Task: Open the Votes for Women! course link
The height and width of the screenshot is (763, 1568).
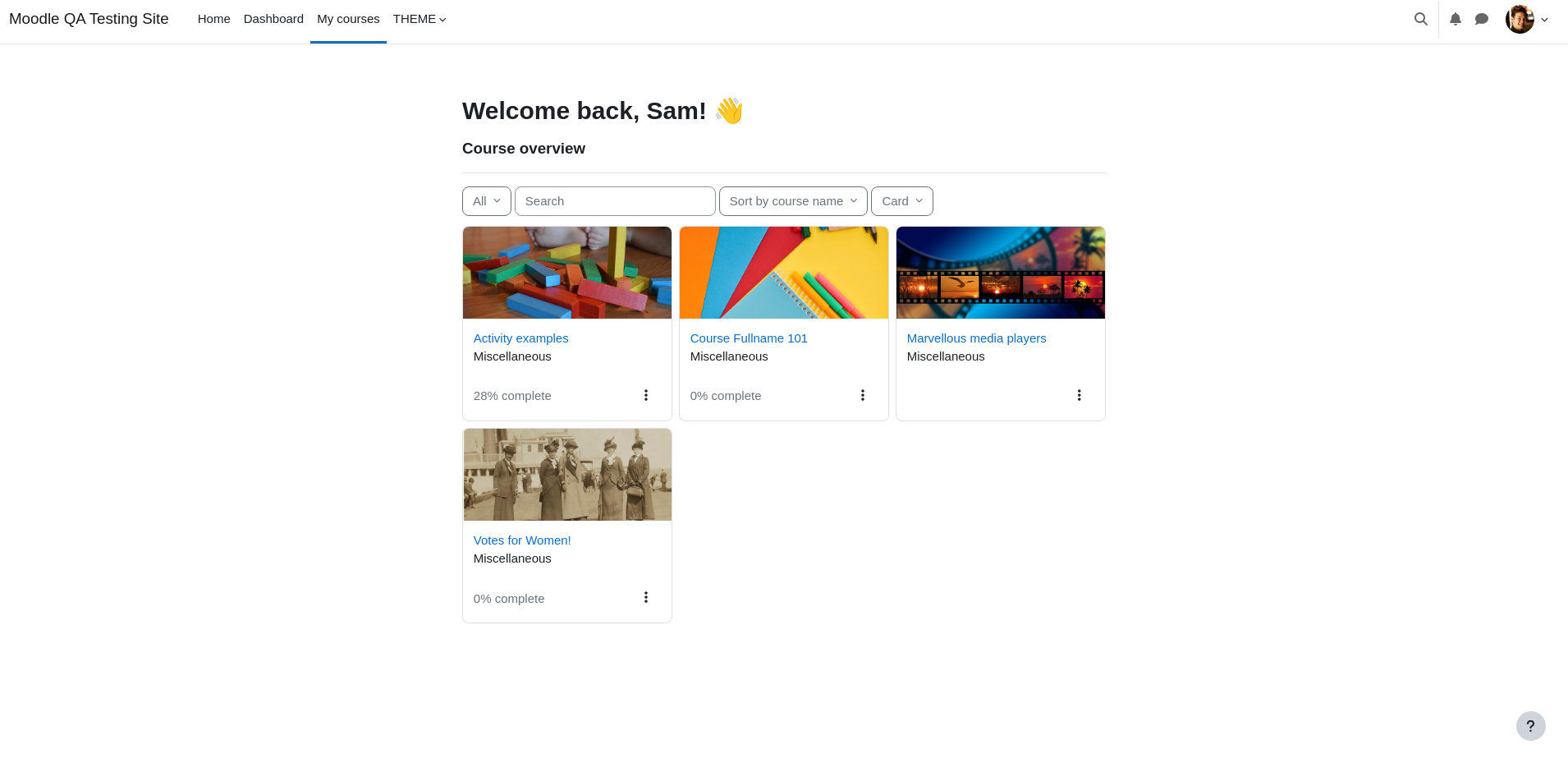Action: 522,540
